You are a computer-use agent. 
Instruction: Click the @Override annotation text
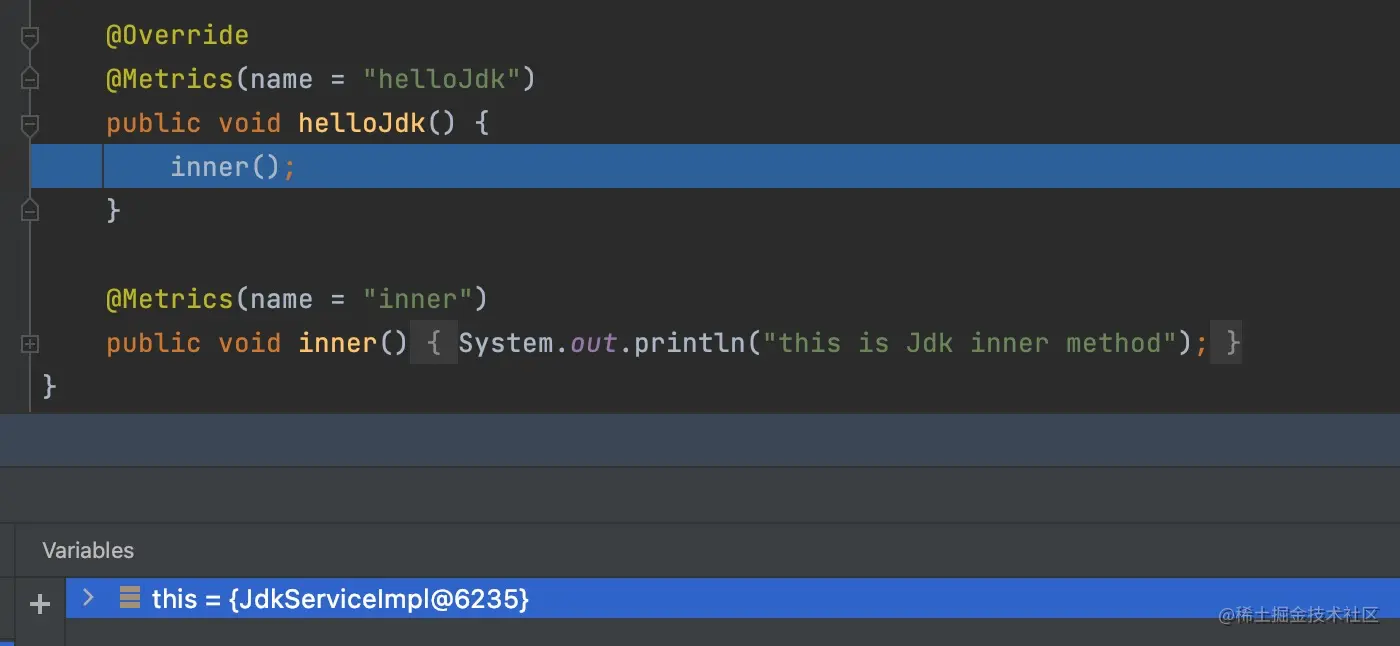(x=177, y=36)
